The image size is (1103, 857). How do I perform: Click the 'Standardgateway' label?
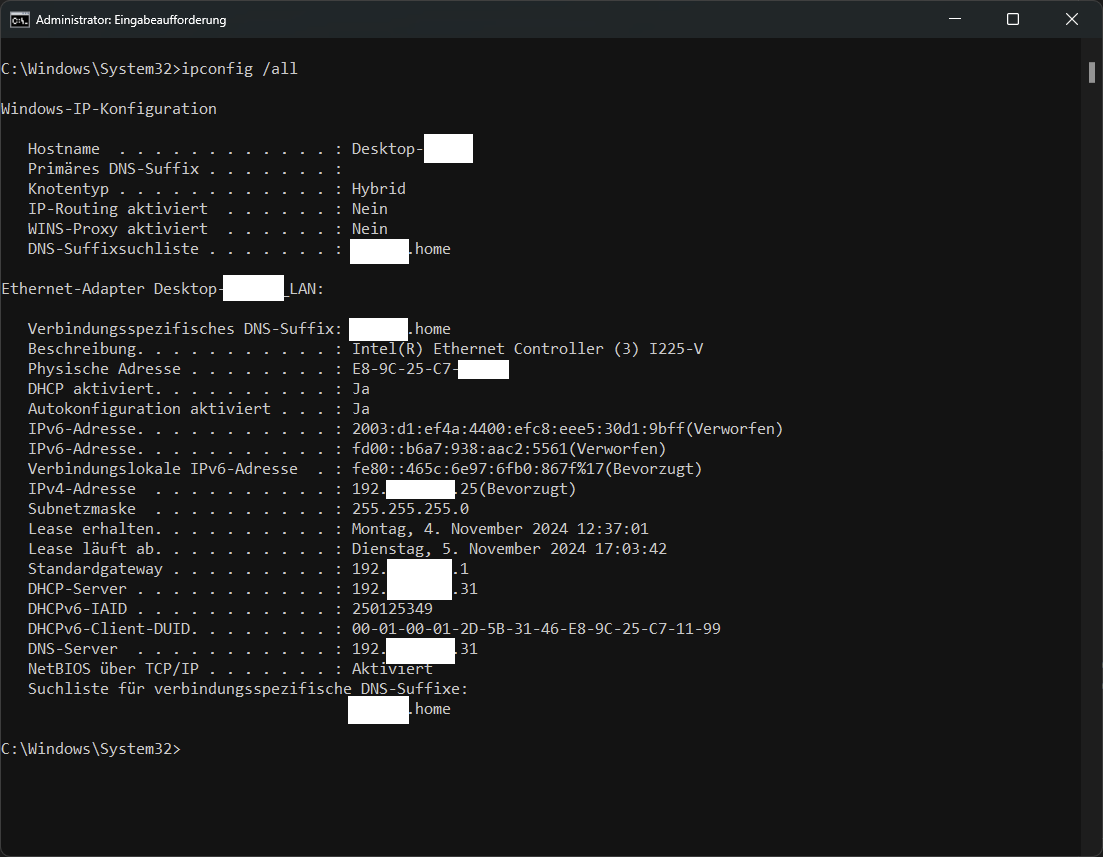click(x=95, y=569)
